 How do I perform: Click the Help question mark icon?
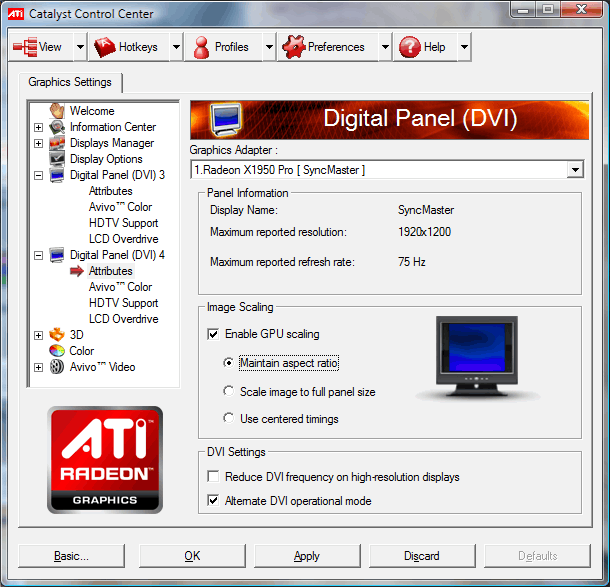tap(410, 47)
